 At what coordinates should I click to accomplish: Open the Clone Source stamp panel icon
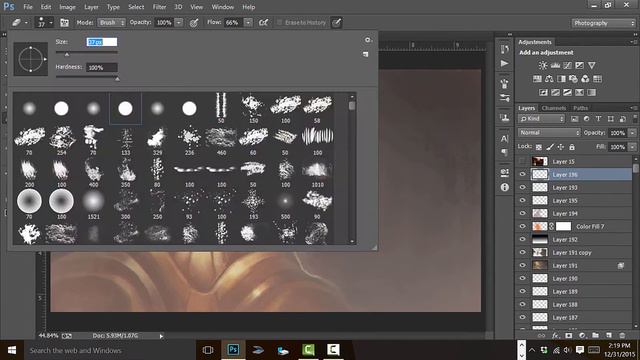tap(504, 118)
